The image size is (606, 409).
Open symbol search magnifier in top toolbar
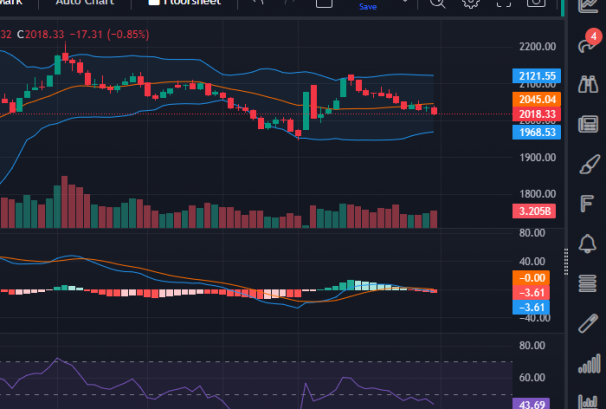point(437,3)
